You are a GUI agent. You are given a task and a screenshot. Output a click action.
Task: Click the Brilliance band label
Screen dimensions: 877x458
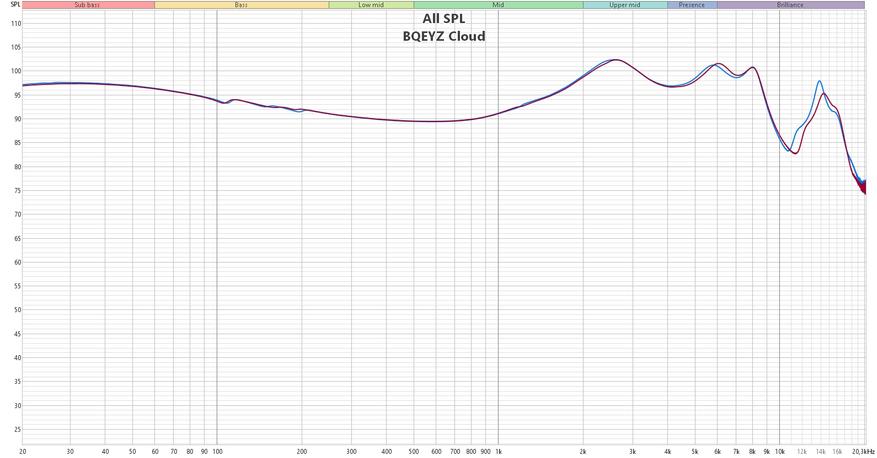point(790,5)
